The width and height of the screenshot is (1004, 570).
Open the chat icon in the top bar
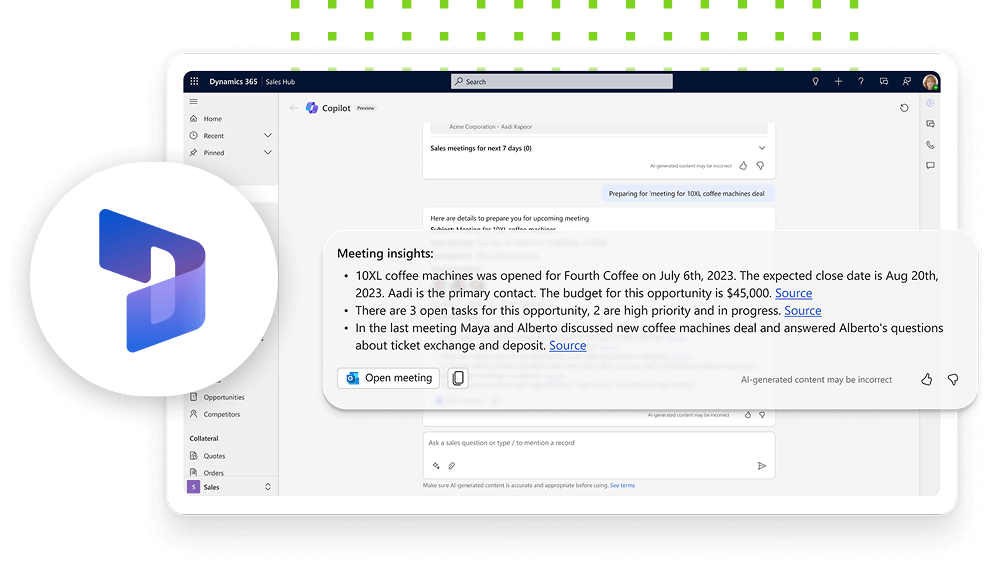884,81
